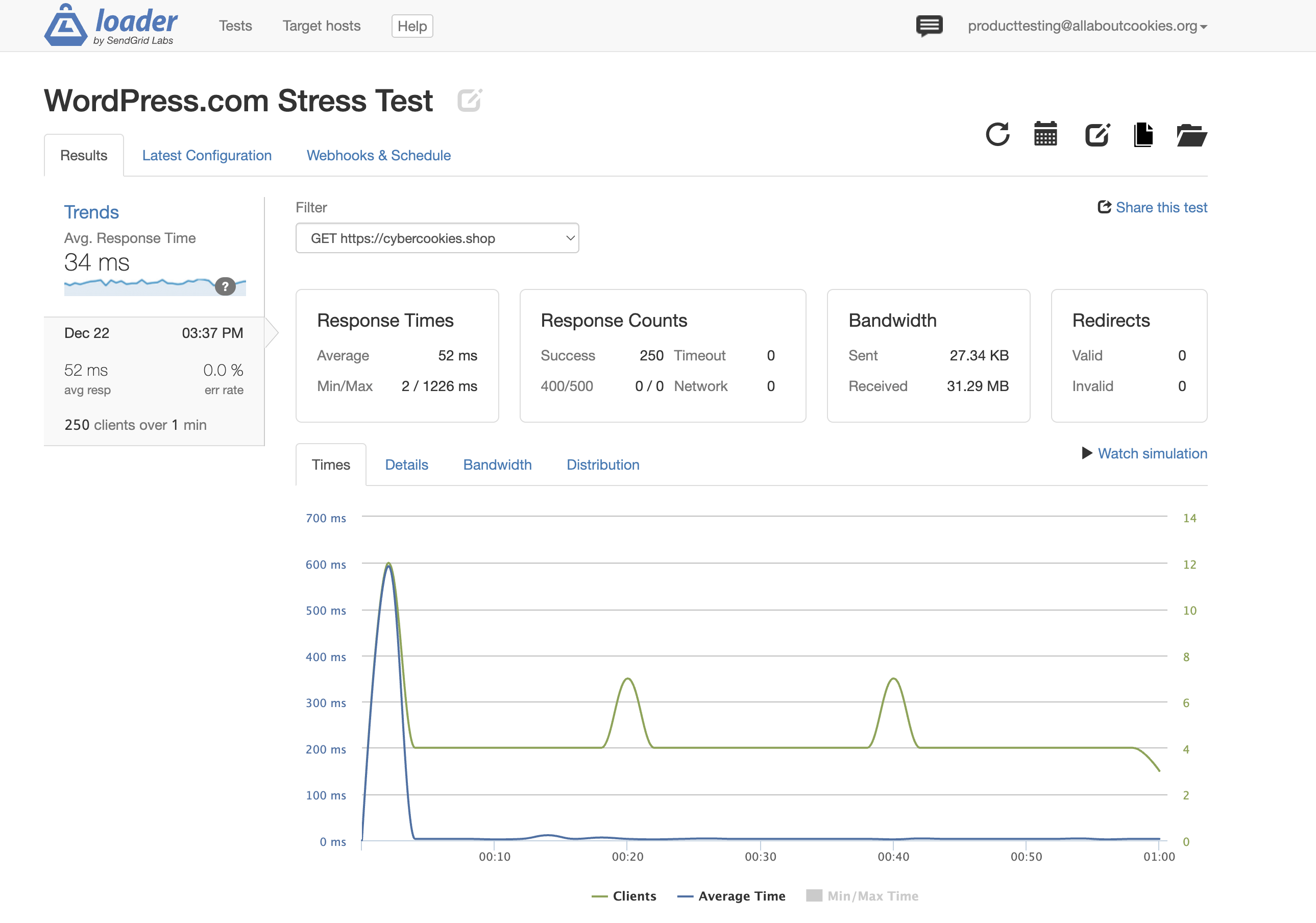Archive the test via the folder icon

pyautogui.click(x=1191, y=135)
